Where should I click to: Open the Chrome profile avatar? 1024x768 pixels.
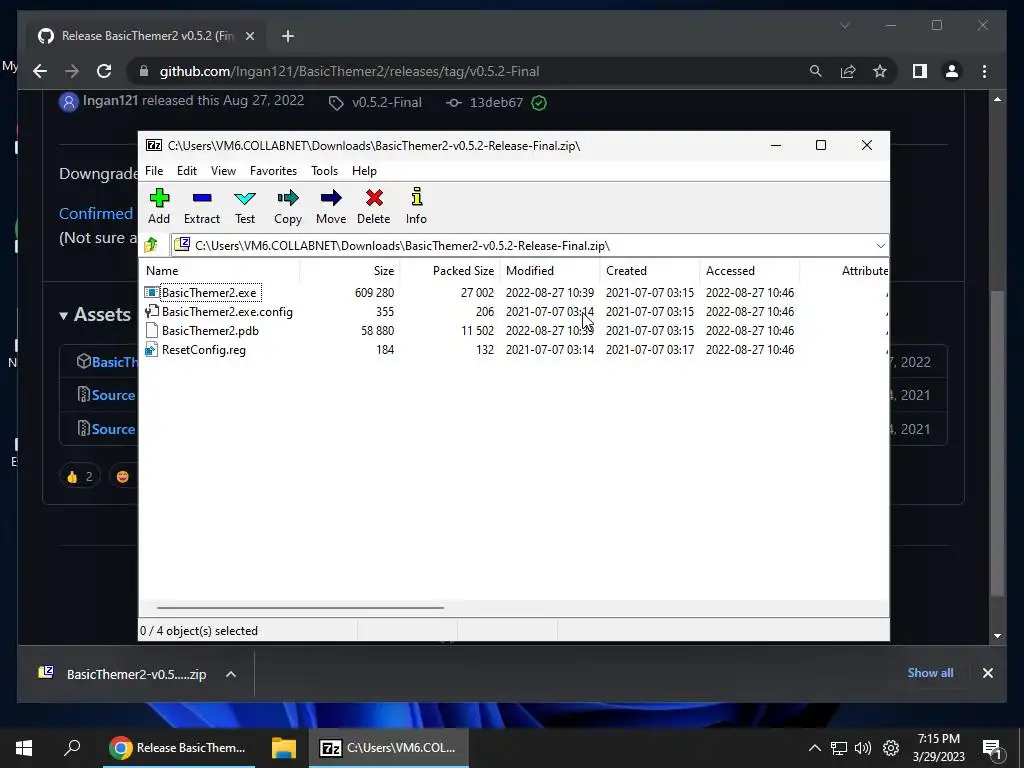[952, 71]
